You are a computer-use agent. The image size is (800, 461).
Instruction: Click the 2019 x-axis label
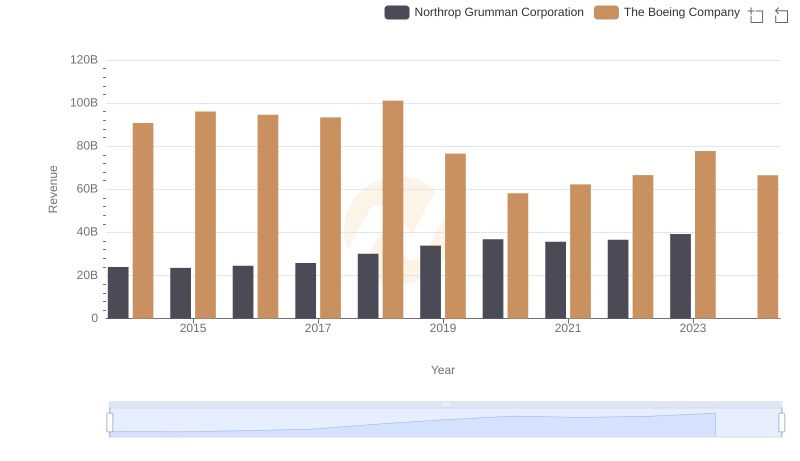pos(443,328)
